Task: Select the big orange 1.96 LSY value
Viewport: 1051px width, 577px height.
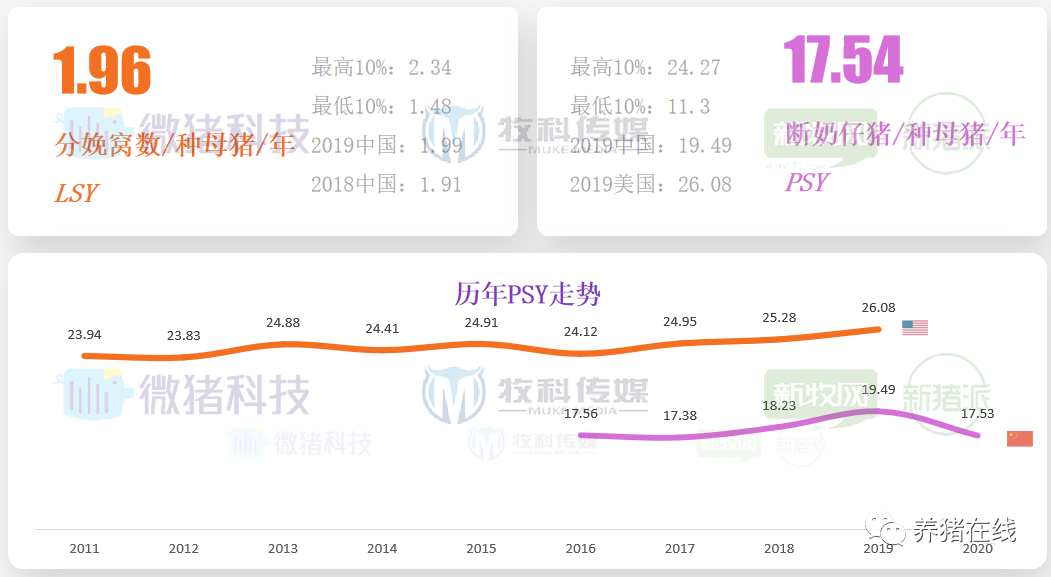Action: [x=101, y=70]
